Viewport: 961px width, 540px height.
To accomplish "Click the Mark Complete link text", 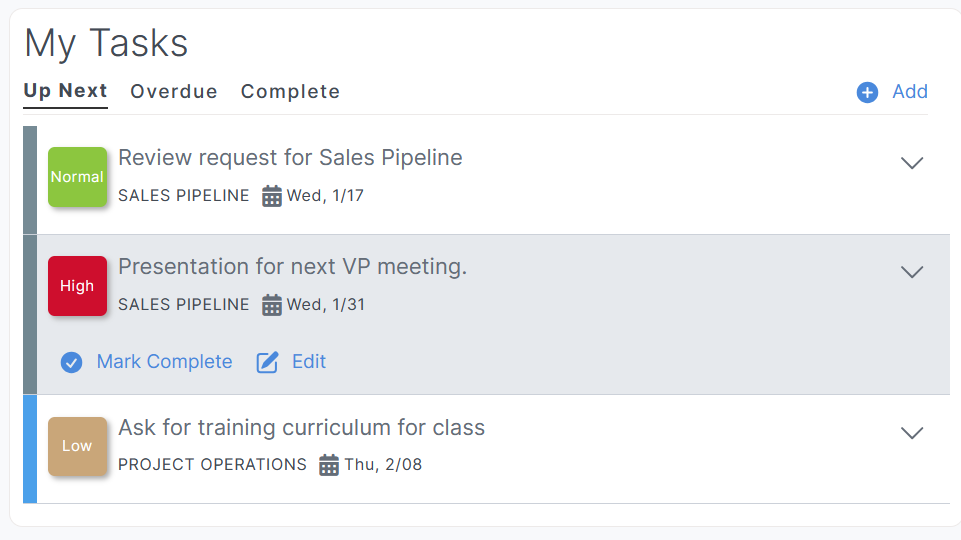I will click(164, 362).
